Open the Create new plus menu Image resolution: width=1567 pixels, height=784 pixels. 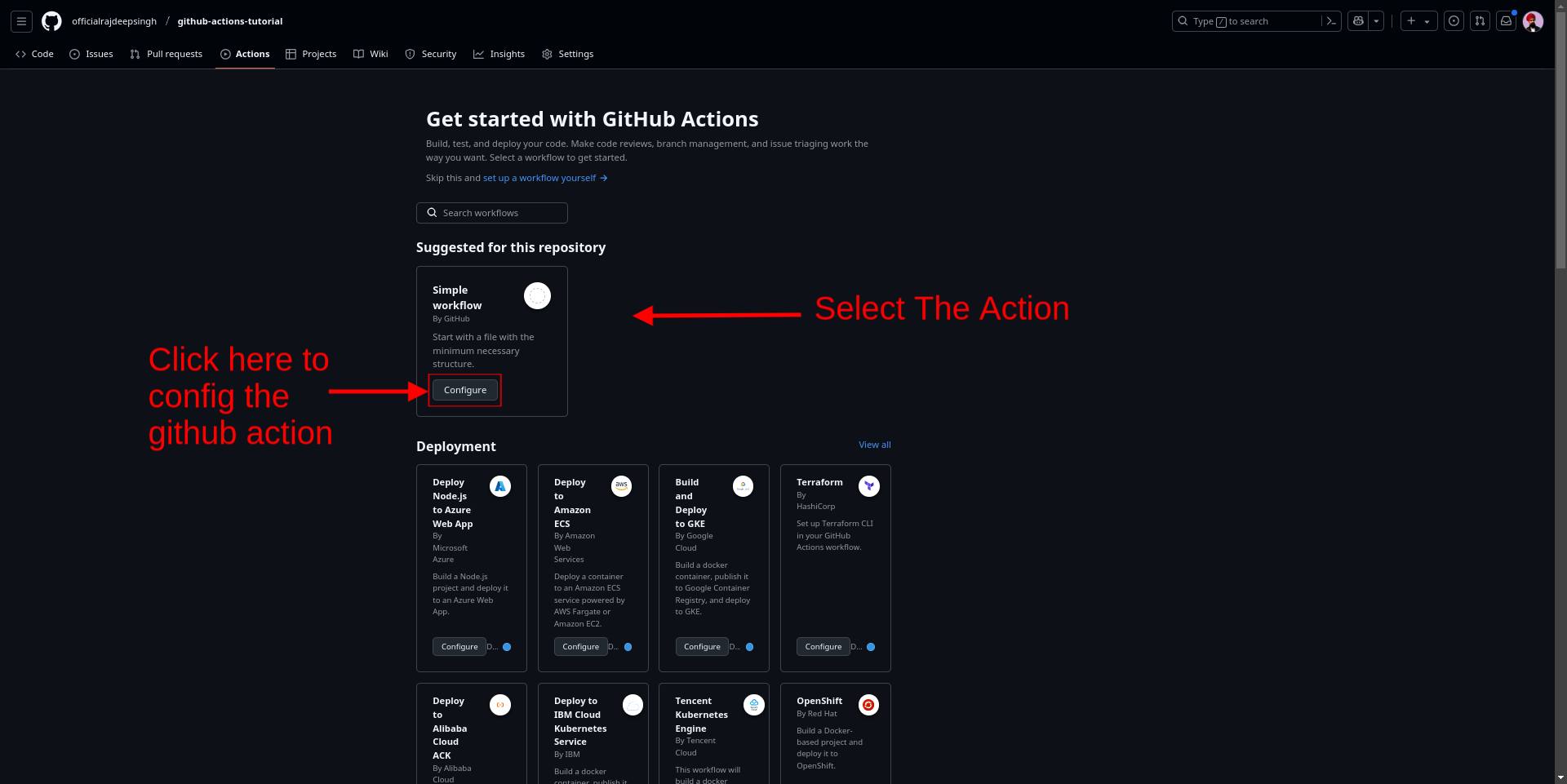point(1419,21)
